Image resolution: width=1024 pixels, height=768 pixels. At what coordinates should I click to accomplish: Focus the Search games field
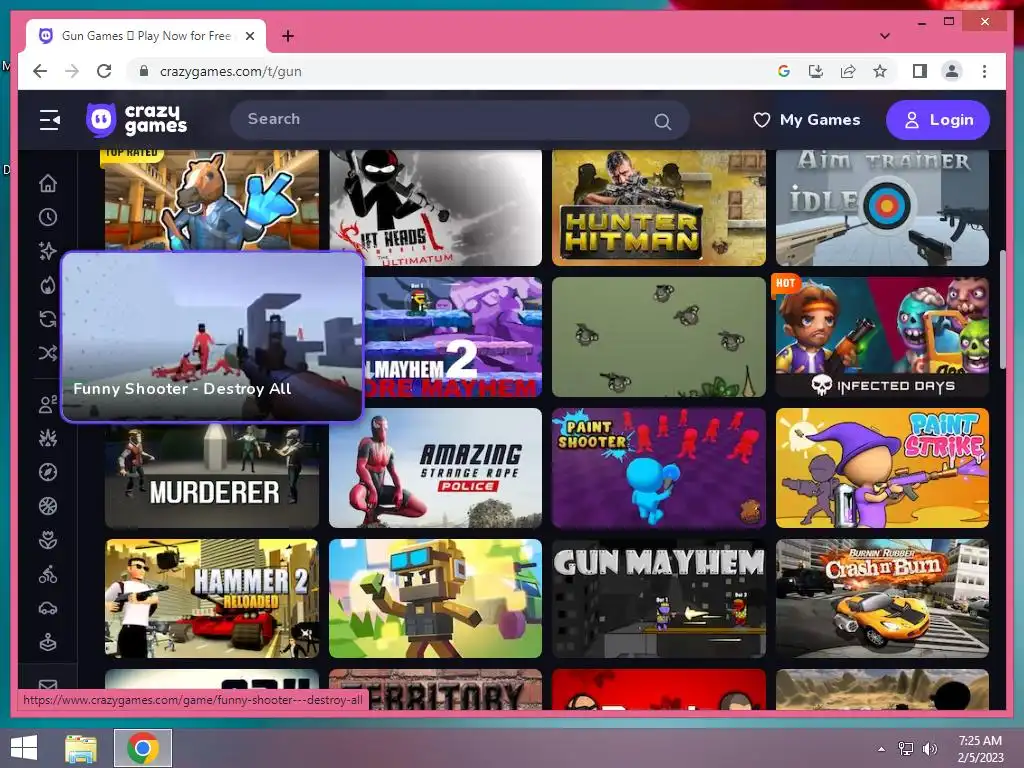(460, 120)
